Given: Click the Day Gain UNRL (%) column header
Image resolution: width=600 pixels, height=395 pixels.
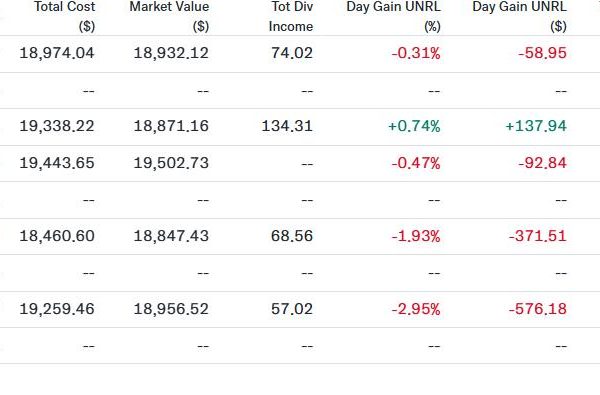Looking at the screenshot, I should [x=393, y=16].
